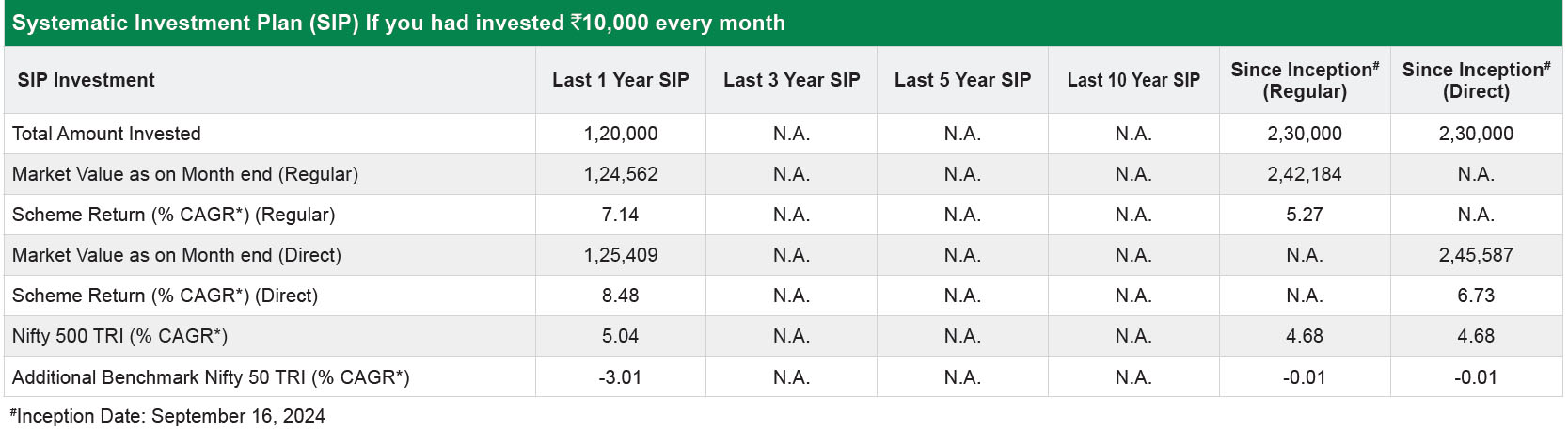Select the Additional Benchmark Nifty 50 TRI label
Image resolution: width=1568 pixels, height=432 pixels.
pyautogui.click(x=211, y=377)
